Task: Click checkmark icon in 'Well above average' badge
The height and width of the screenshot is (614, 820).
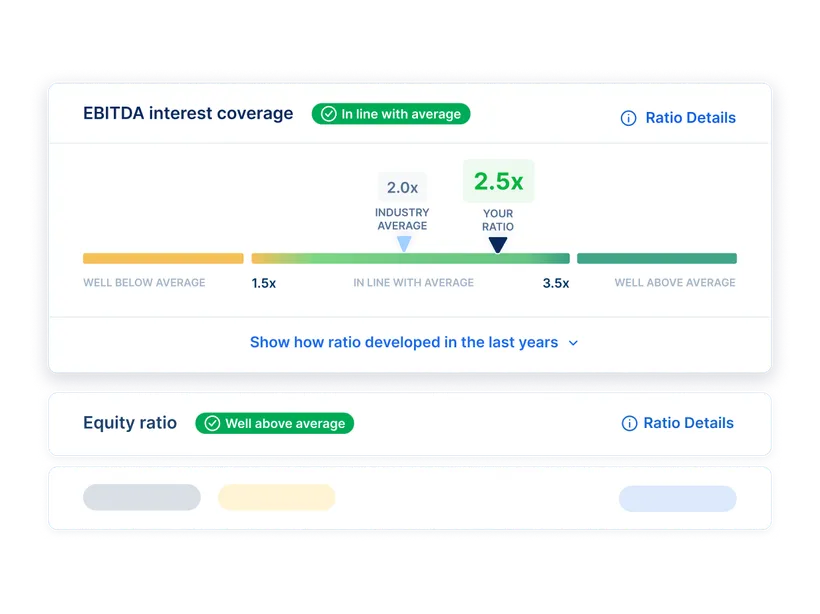Action: tap(212, 423)
